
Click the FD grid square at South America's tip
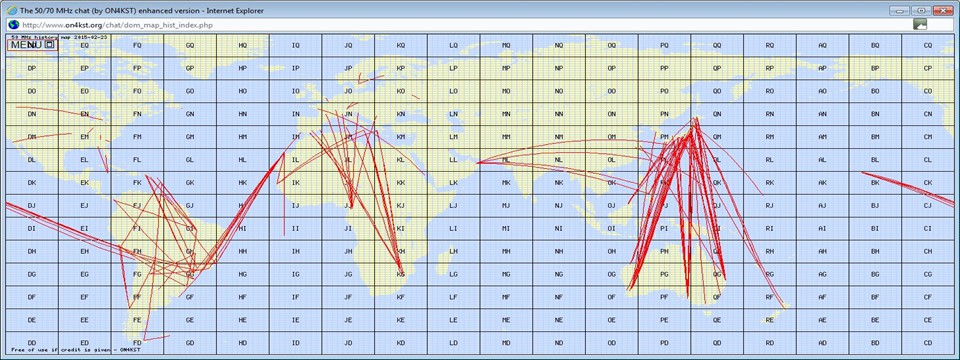(x=137, y=343)
